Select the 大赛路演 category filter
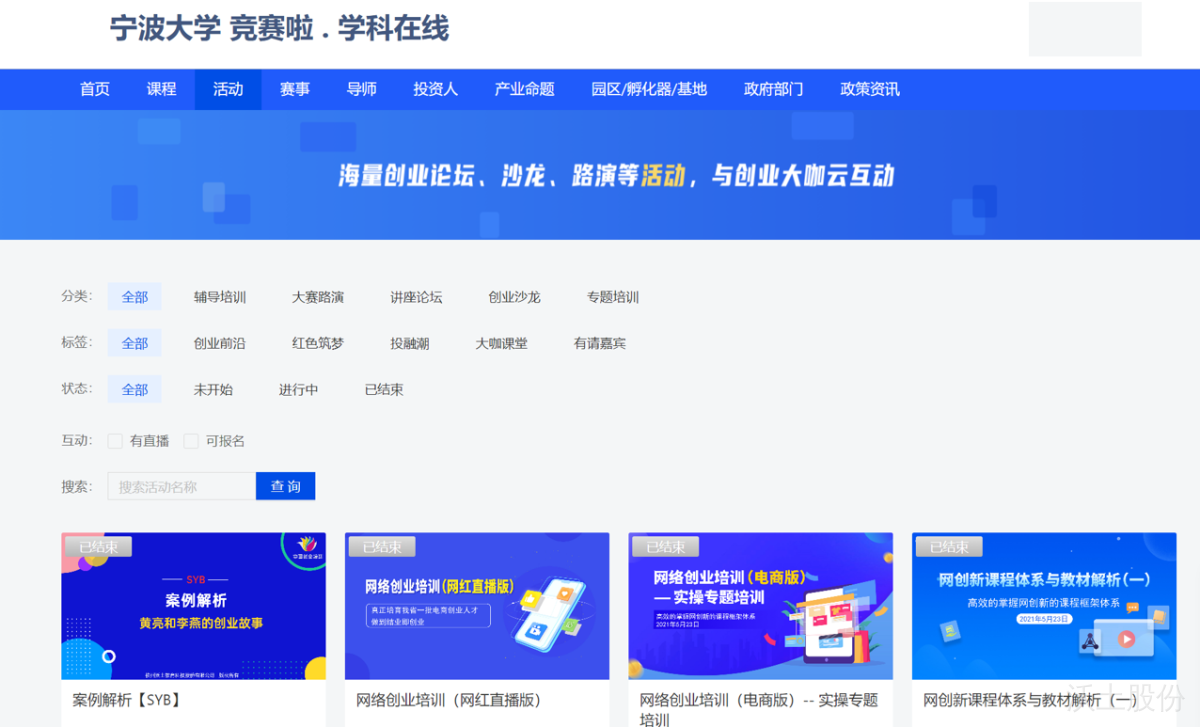The height and width of the screenshot is (727, 1200). [x=318, y=297]
